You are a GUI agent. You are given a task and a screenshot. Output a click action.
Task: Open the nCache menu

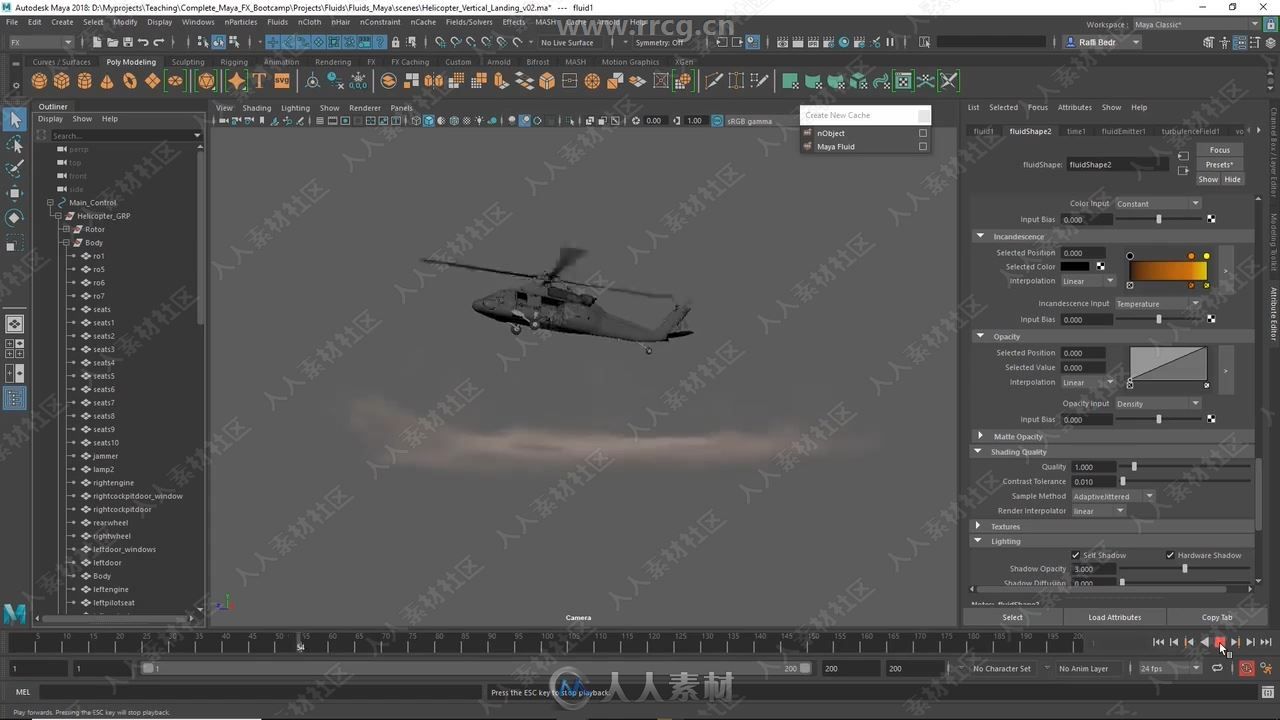[x=423, y=21]
